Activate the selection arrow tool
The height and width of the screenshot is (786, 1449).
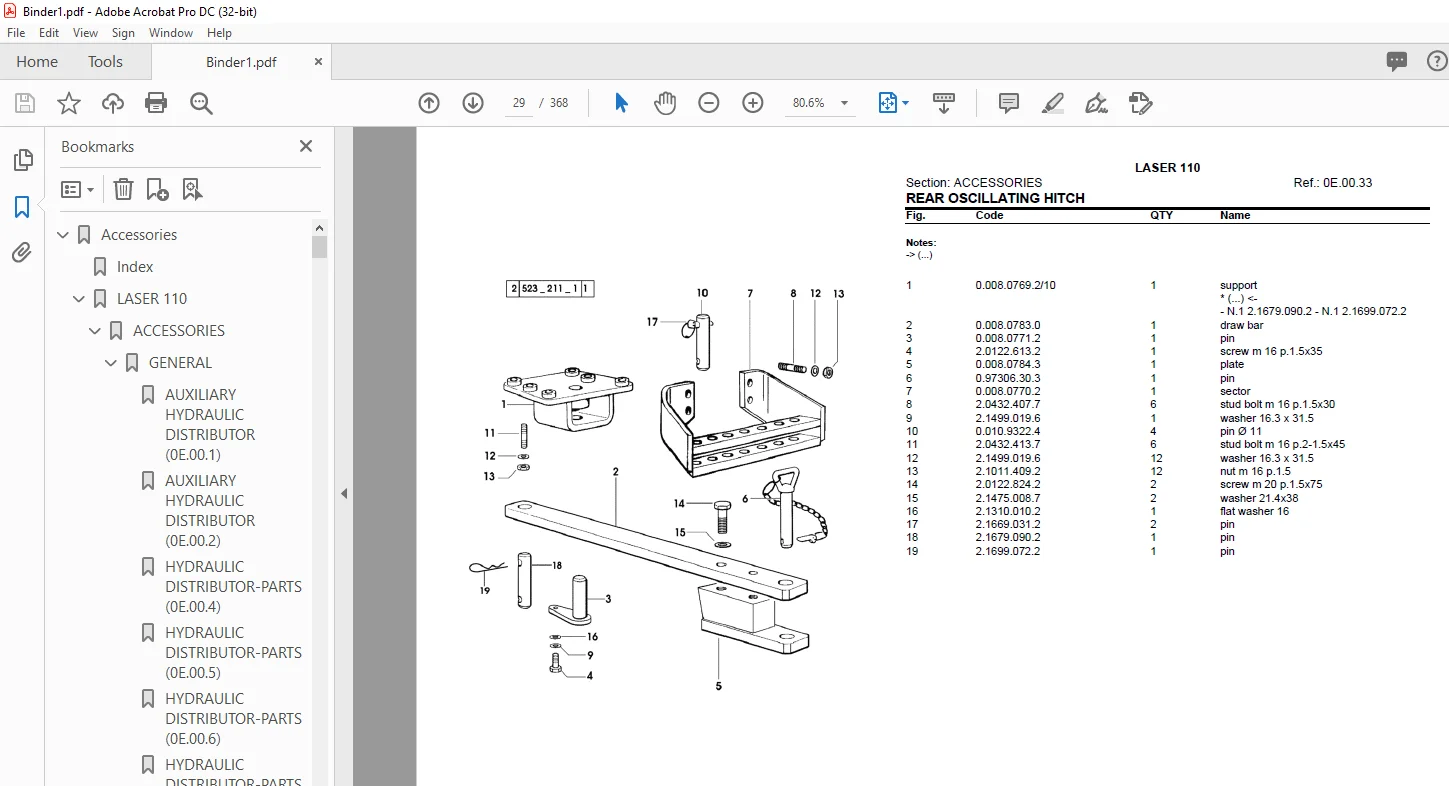622,103
